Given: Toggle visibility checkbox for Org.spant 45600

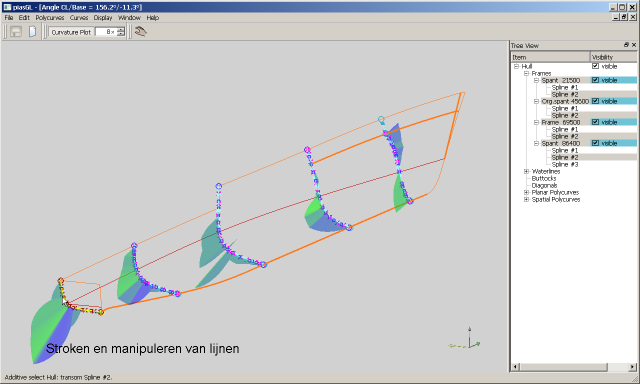Looking at the screenshot, I should (595, 101).
